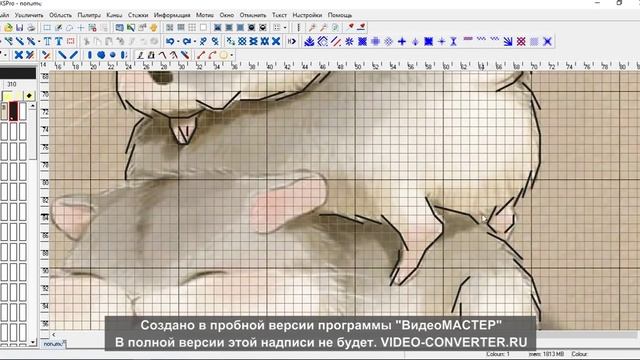The width and height of the screenshot is (640, 360).
Task: Select the lasso freehand selection tool
Action: pyautogui.click(x=69, y=28)
